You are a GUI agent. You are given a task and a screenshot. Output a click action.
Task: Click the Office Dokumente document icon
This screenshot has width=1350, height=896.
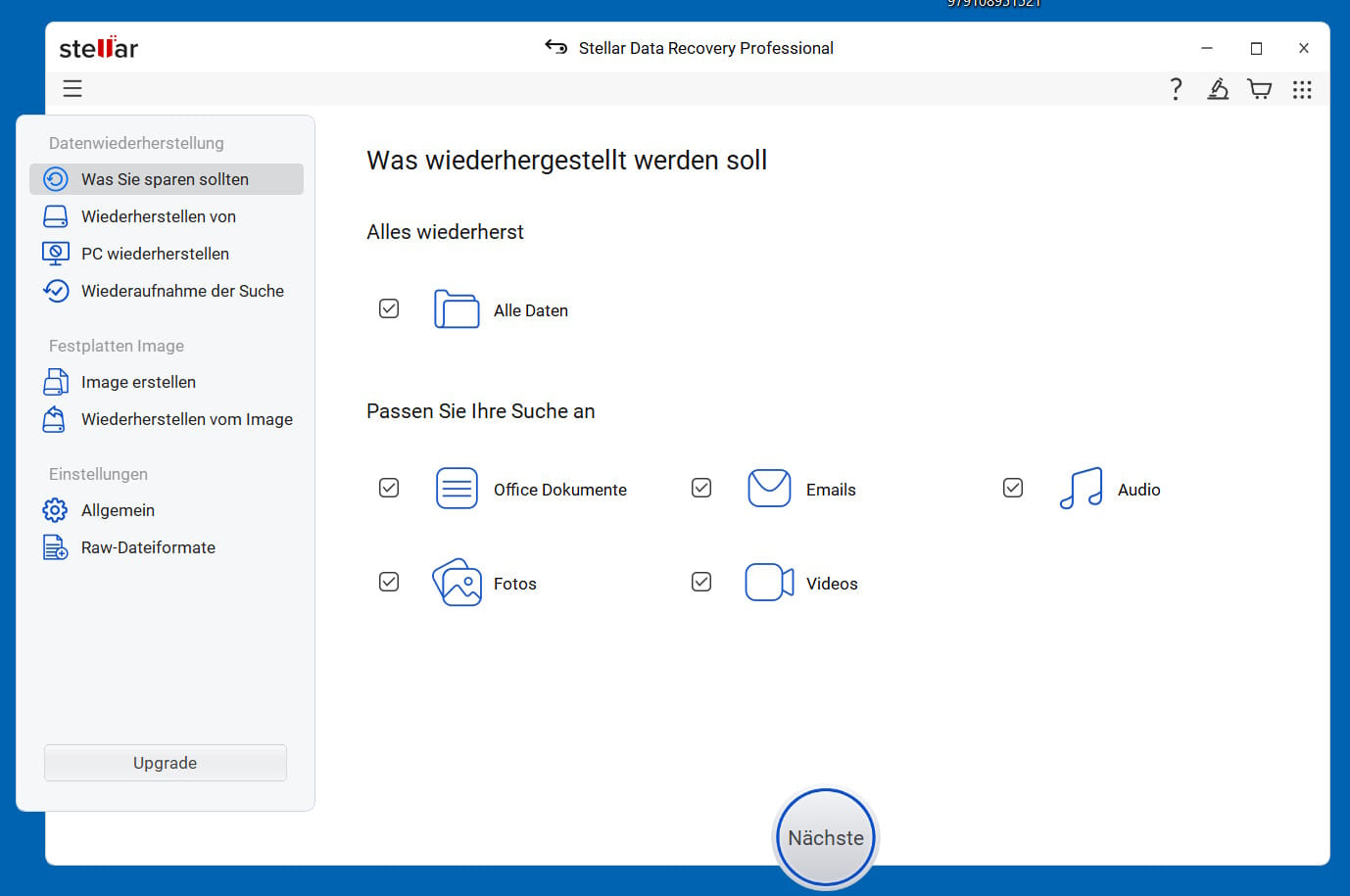point(457,489)
